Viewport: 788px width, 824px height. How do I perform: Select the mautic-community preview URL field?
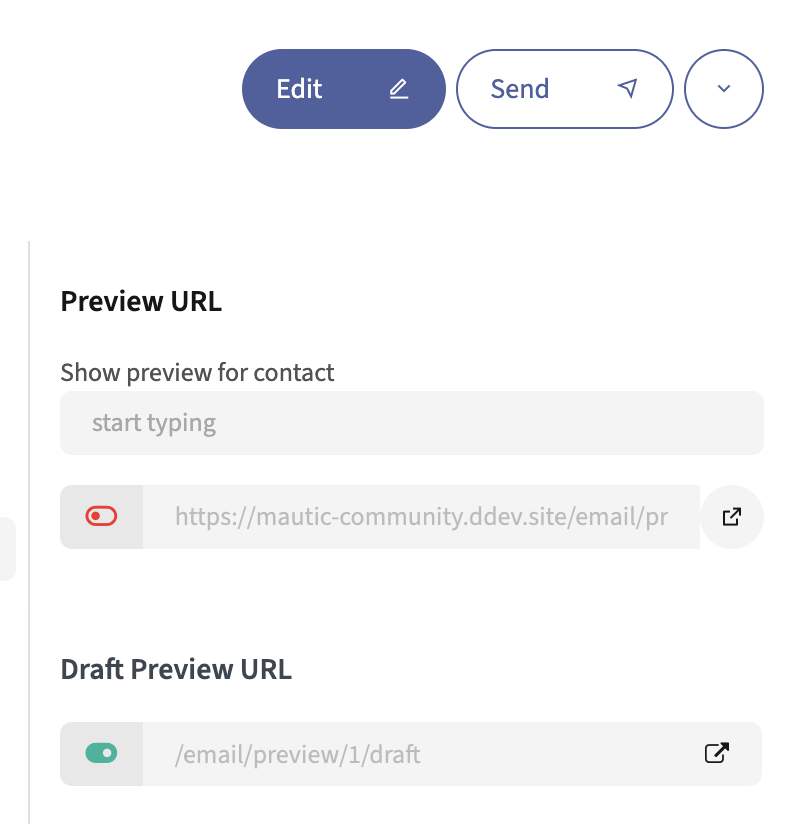[x=421, y=517]
